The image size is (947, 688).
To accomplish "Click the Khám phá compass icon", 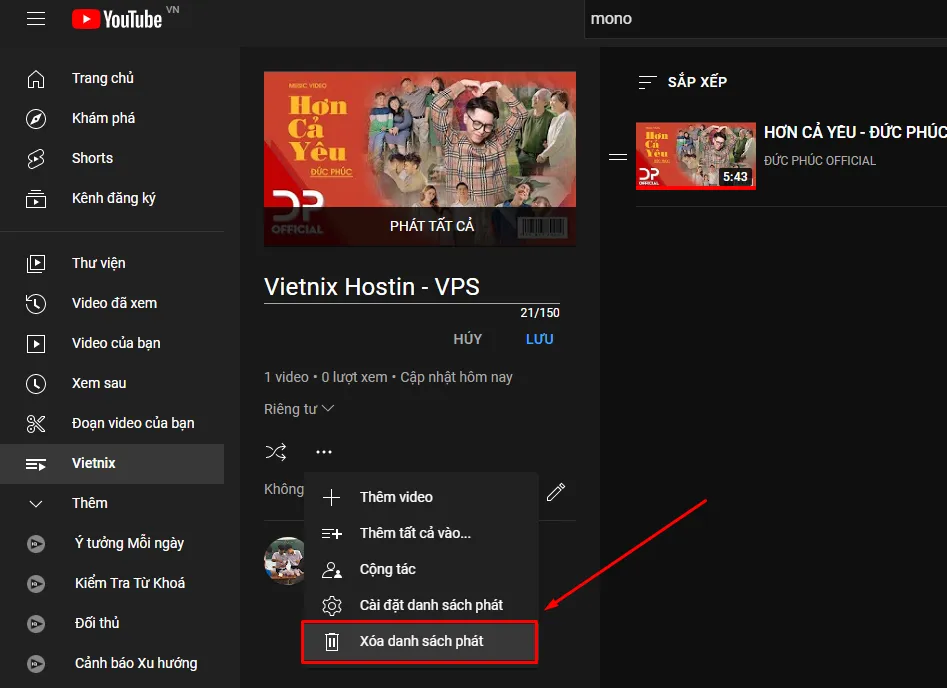I will click(x=36, y=119).
